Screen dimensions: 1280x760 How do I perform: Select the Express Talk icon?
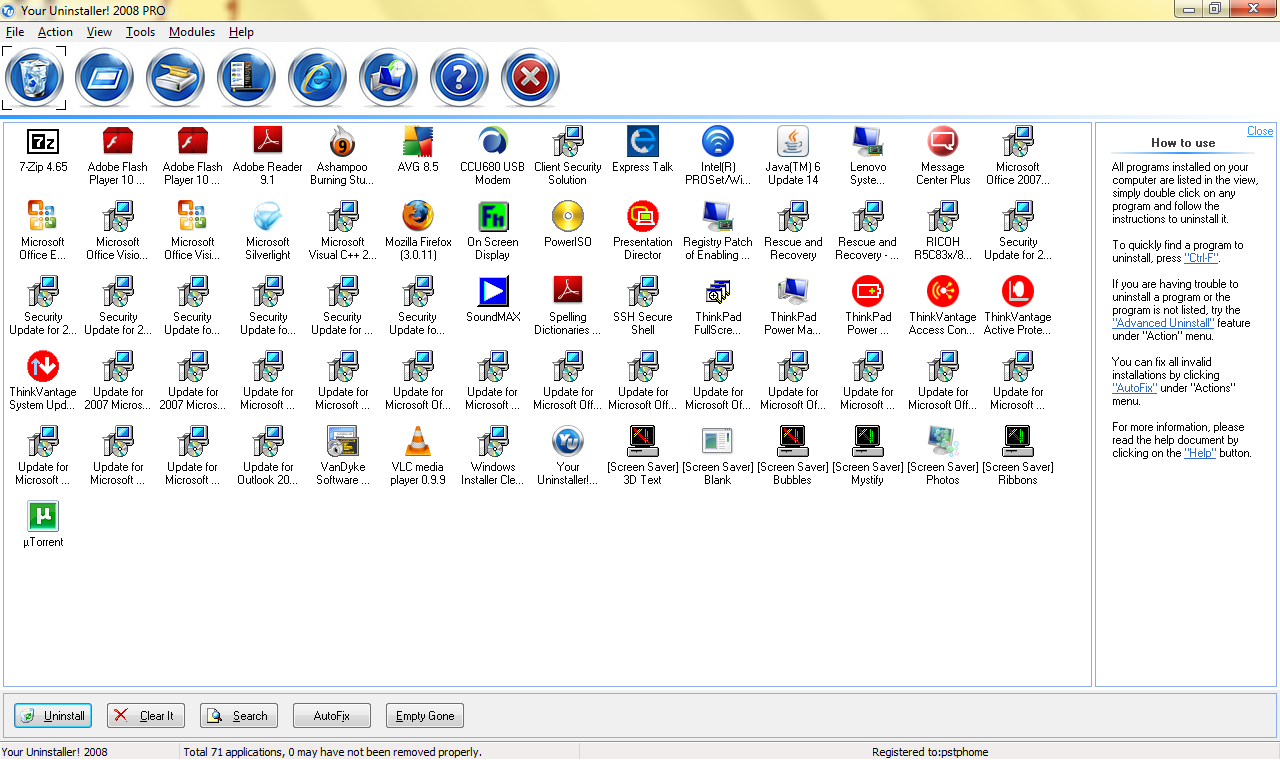coord(643,141)
